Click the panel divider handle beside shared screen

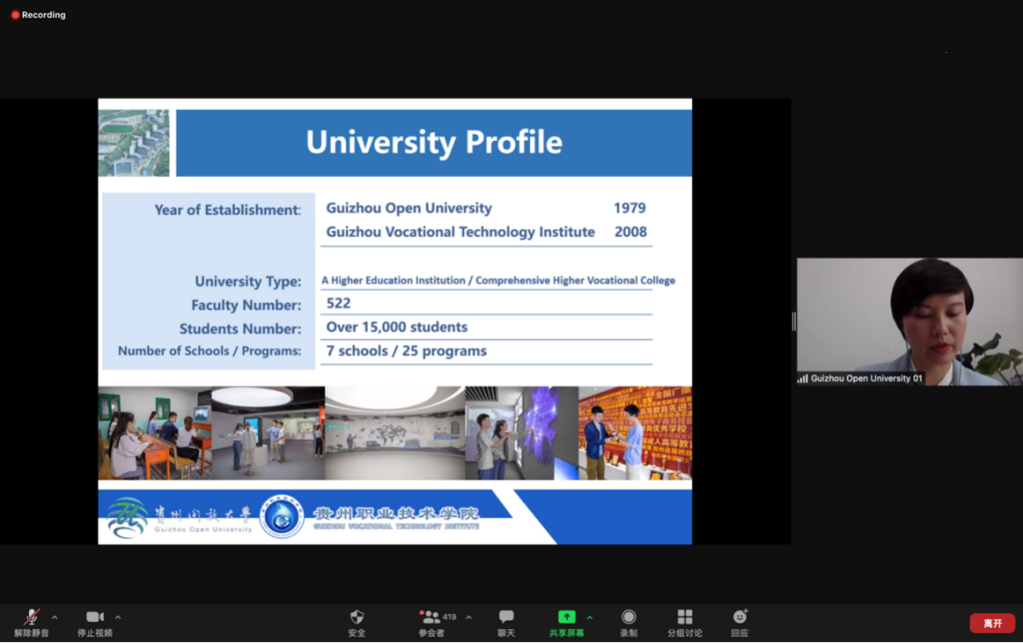click(x=794, y=321)
